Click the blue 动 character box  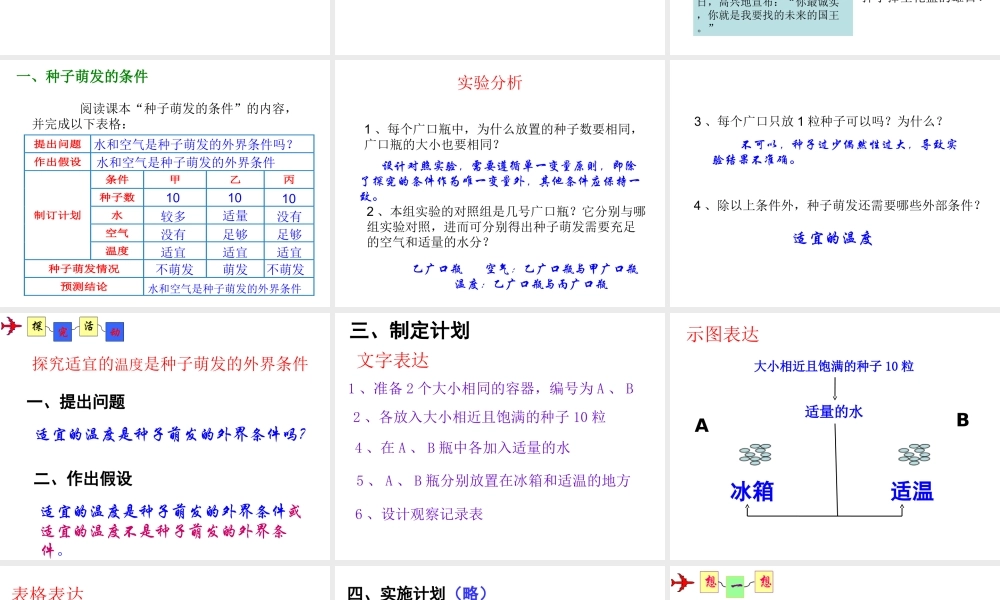click(115, 332)
